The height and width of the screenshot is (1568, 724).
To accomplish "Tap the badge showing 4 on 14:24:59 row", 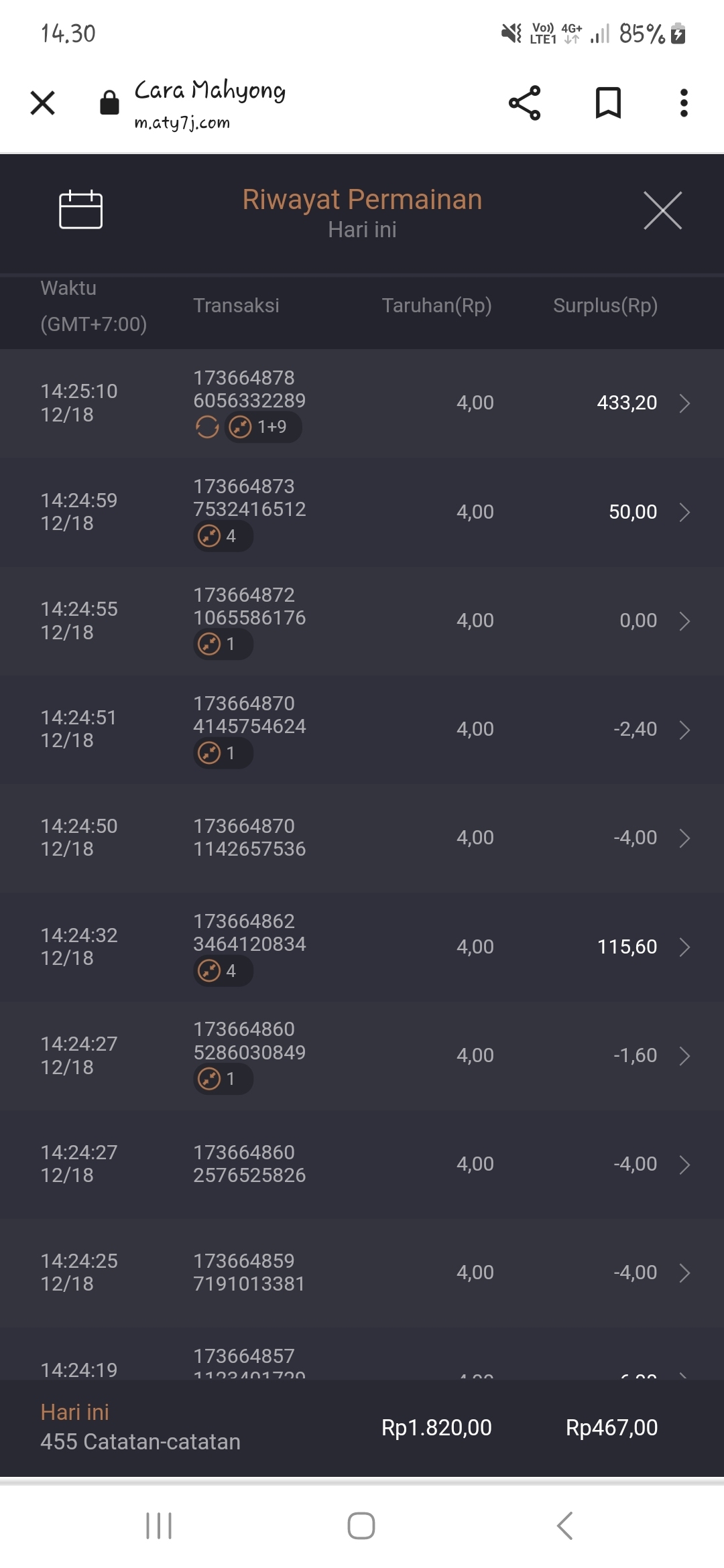I will tap(223, 536).
